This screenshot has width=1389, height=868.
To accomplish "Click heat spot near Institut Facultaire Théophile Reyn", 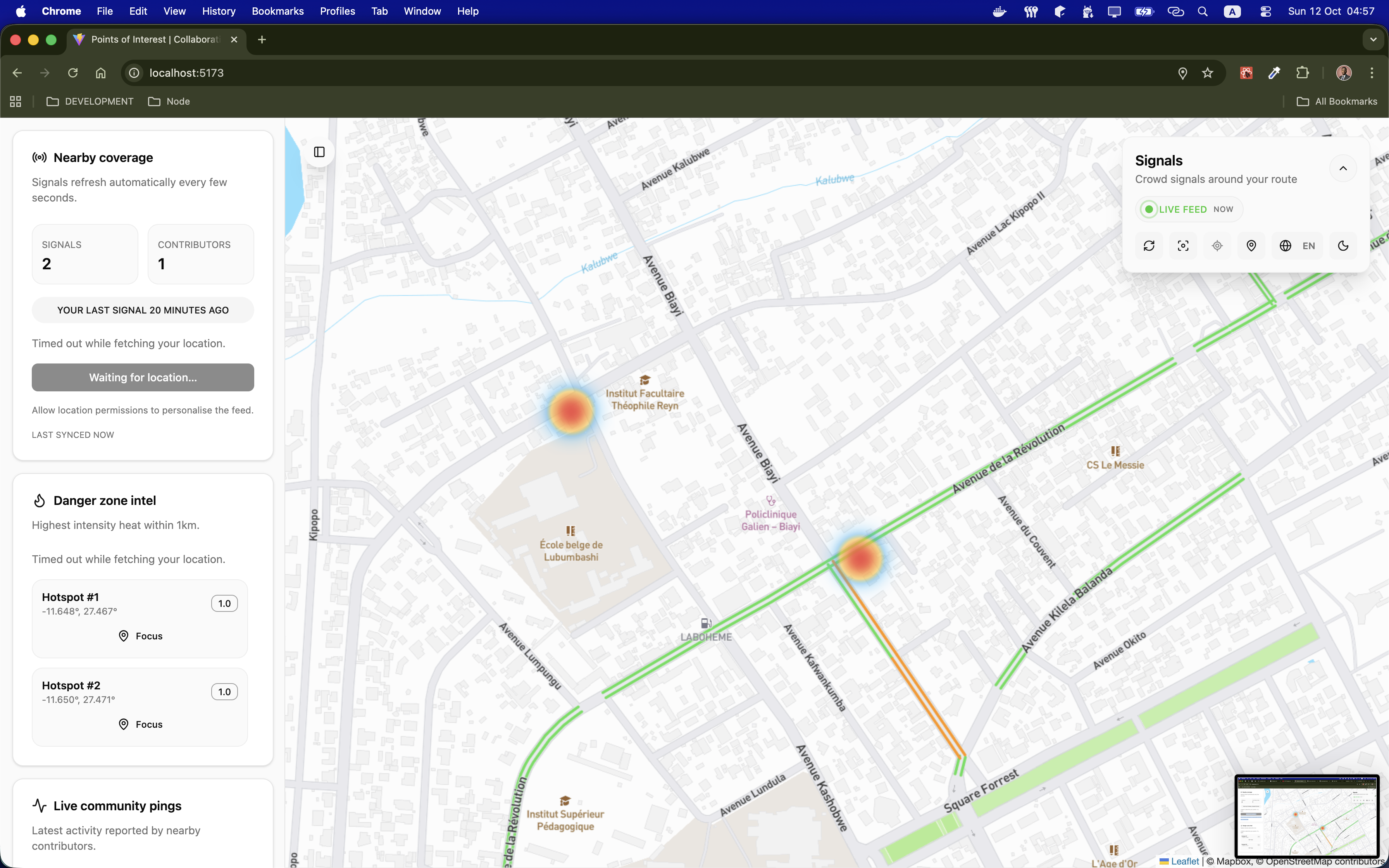I will click(570, 412).
